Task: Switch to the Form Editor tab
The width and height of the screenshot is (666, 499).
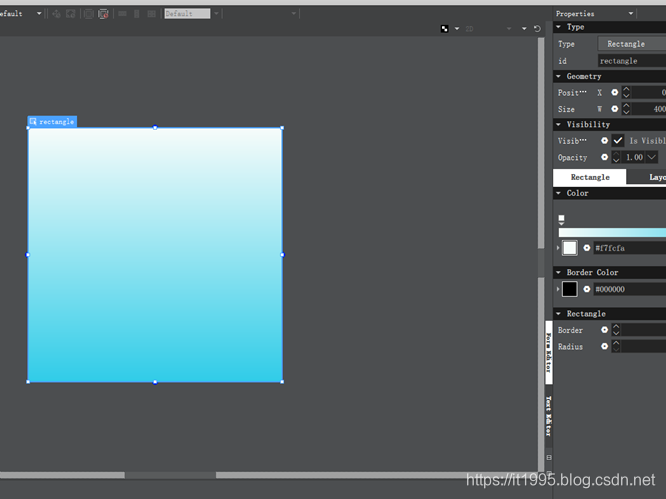Action: point(549,352)
